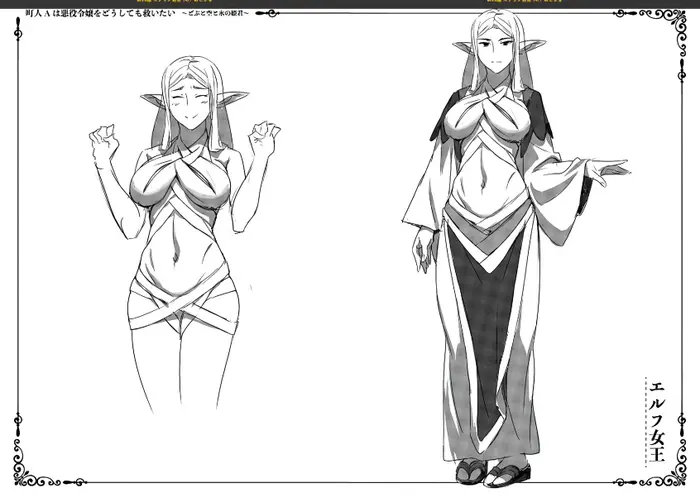
Task: Click the vertical エルフ女王 caption label
Action: click(x=657, y=422)
